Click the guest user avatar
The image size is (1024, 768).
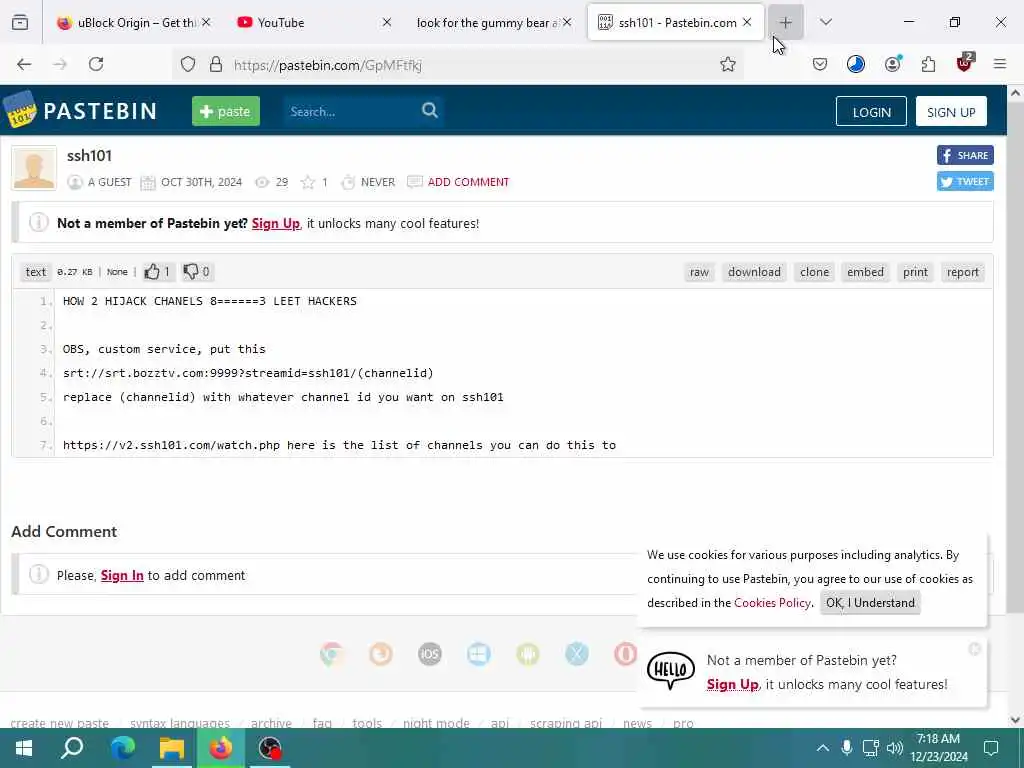34,168
